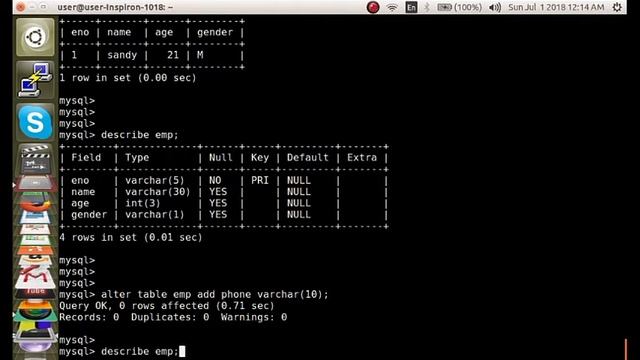
Task: Click the 'Key' column header
Action: 260,158
